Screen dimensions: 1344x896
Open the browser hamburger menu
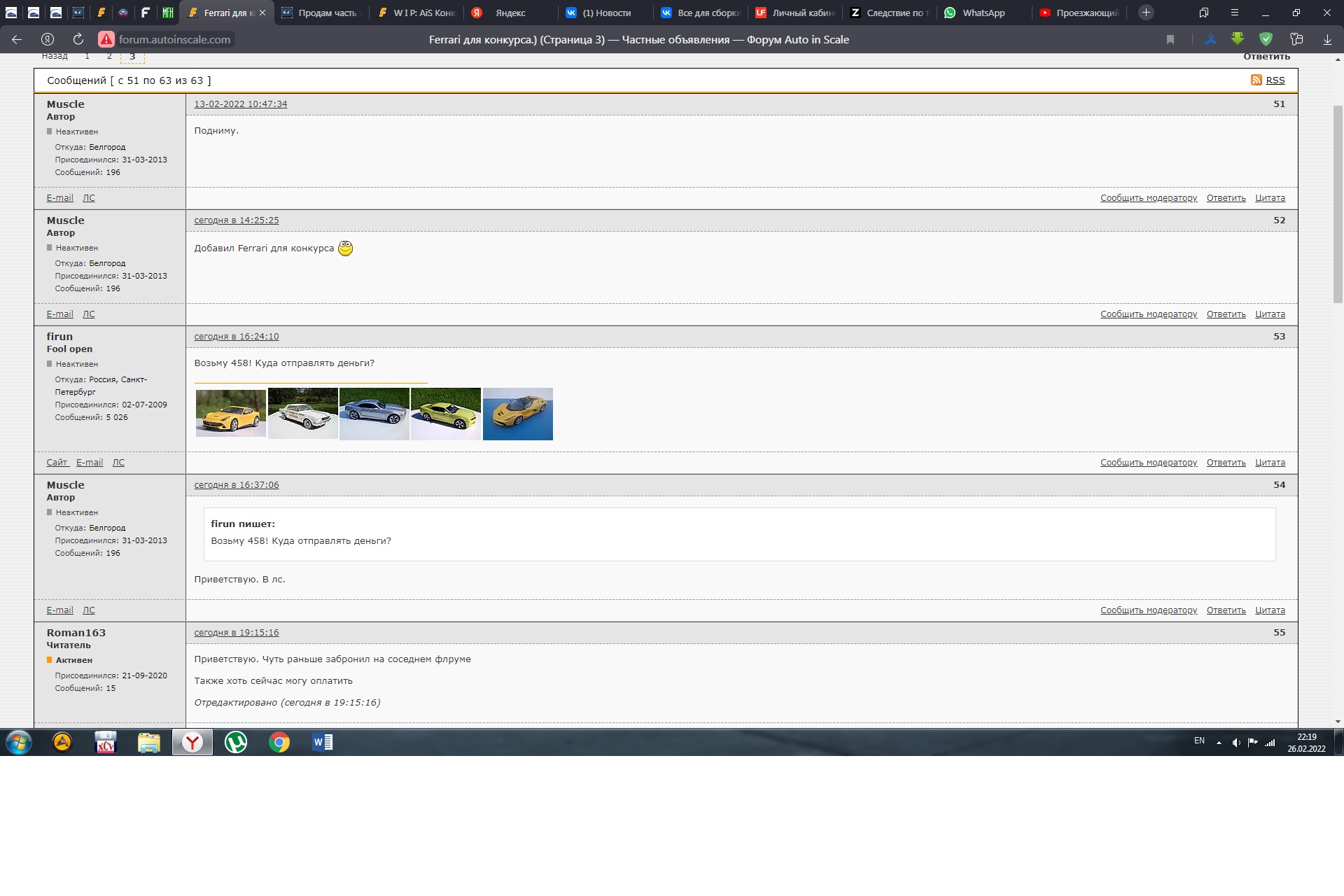pyautogui.click(x=1235, y=13)
